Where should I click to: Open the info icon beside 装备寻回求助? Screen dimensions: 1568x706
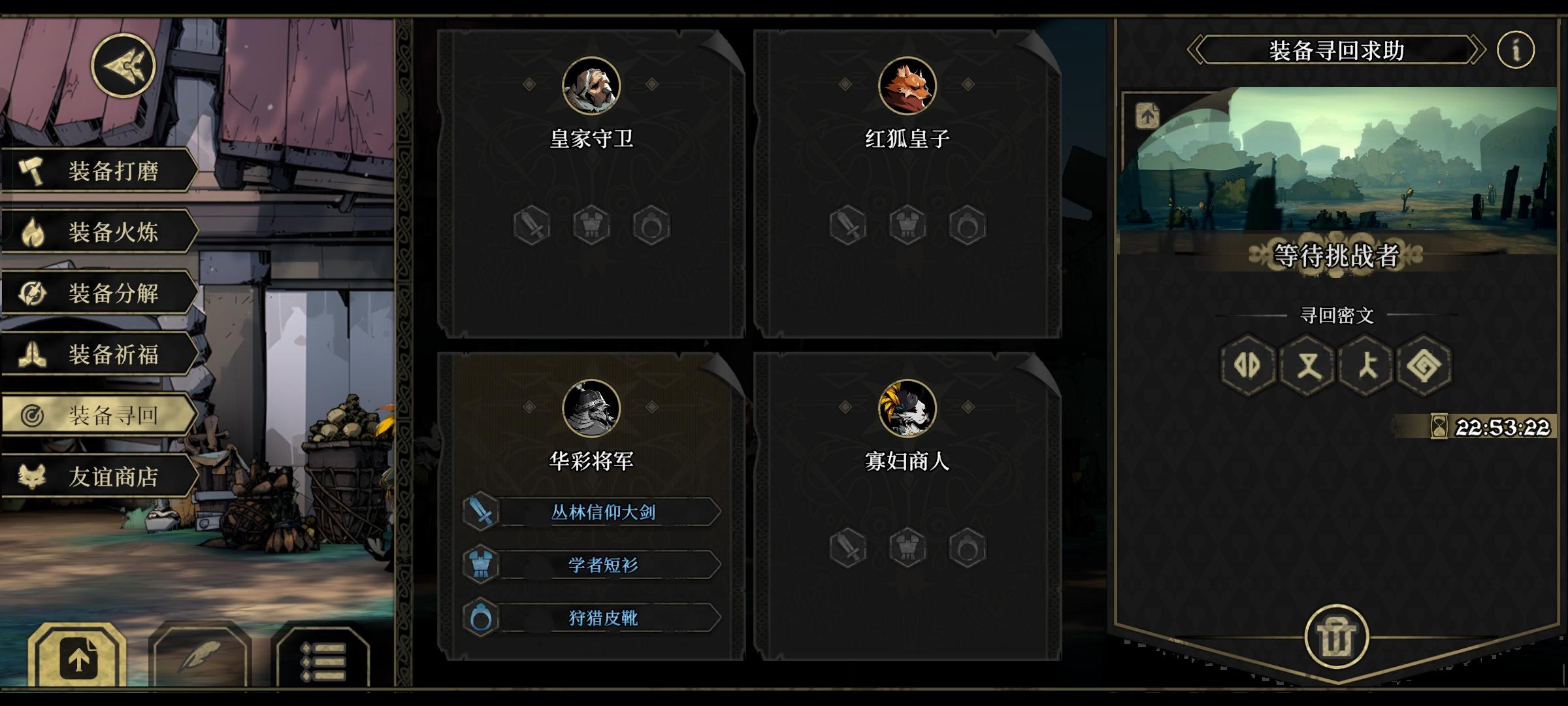[1516, 50]
